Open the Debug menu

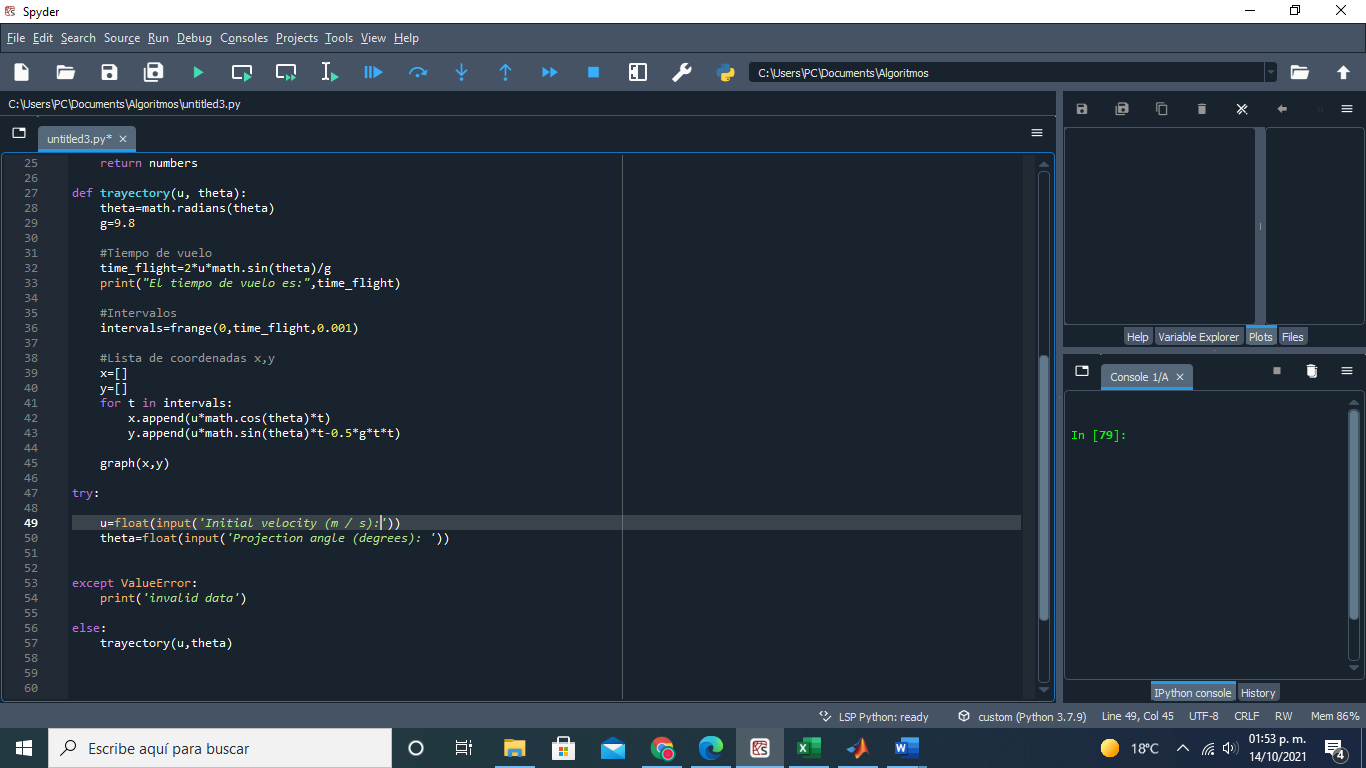point(194,38)
